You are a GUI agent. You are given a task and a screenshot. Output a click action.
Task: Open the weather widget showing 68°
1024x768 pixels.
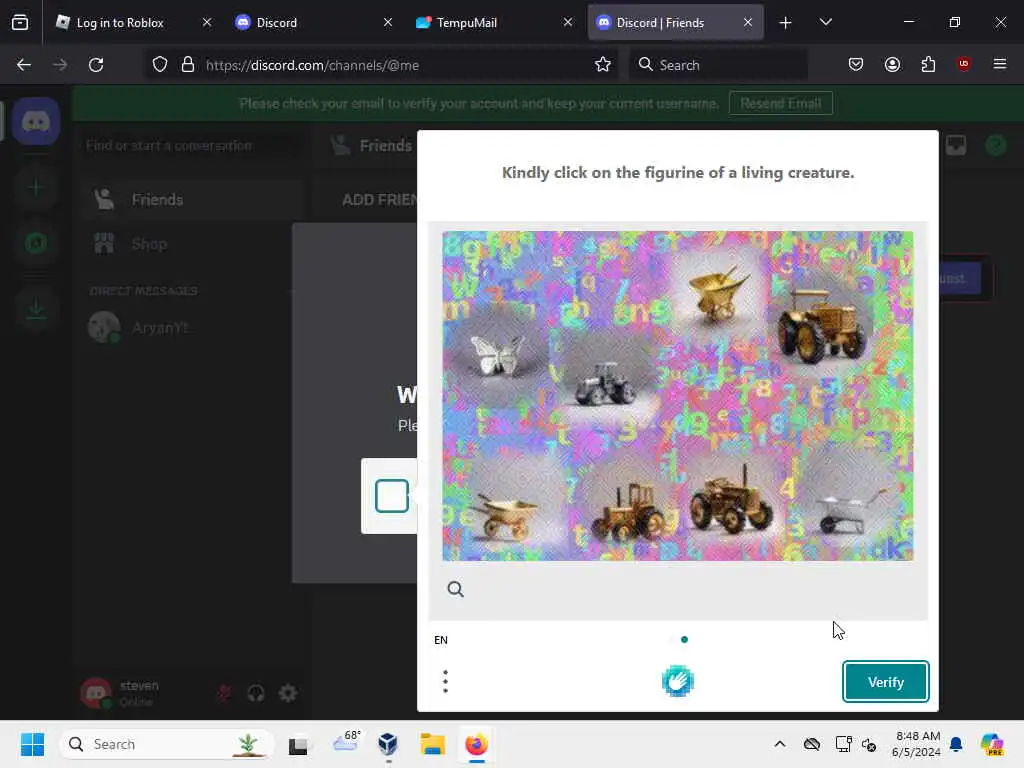pyautogui.click(x=345, y=742)
